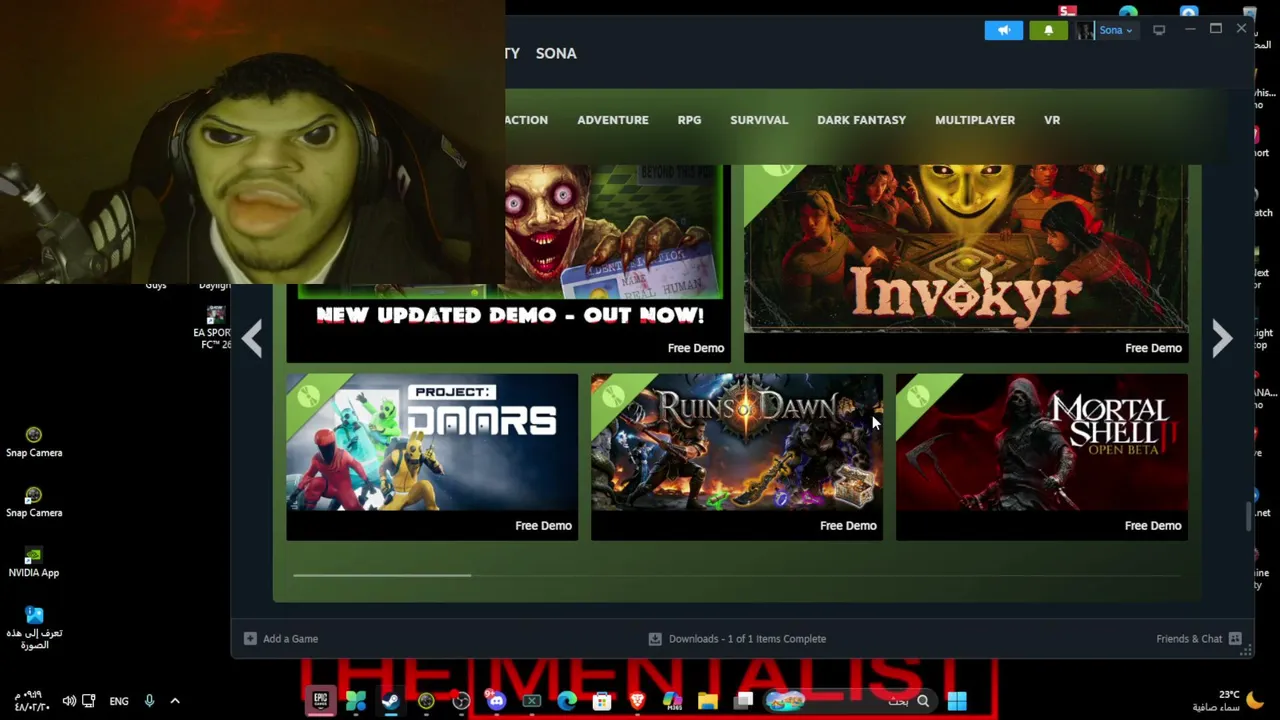Open Discord from the taskbar

pos(496,701)
